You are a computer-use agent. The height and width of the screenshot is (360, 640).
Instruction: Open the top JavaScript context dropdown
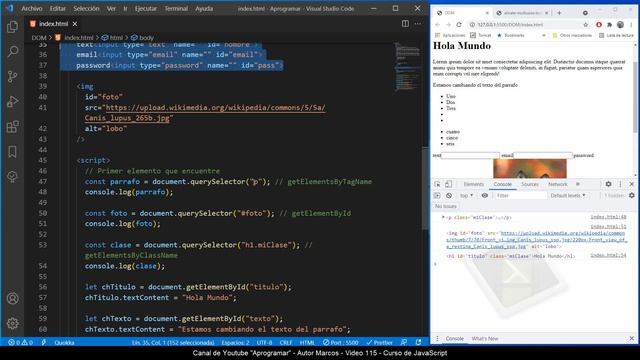pyautogui.click(x=467, y=196)
